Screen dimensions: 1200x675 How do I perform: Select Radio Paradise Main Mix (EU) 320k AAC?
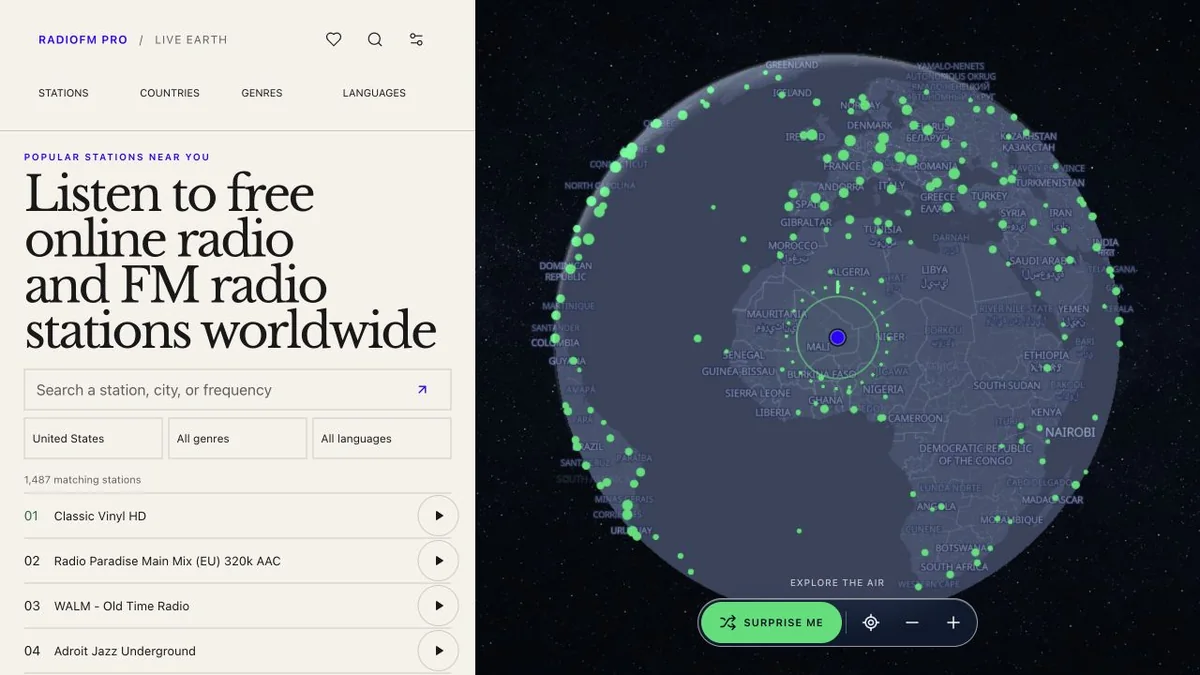[x=167, y=561]
